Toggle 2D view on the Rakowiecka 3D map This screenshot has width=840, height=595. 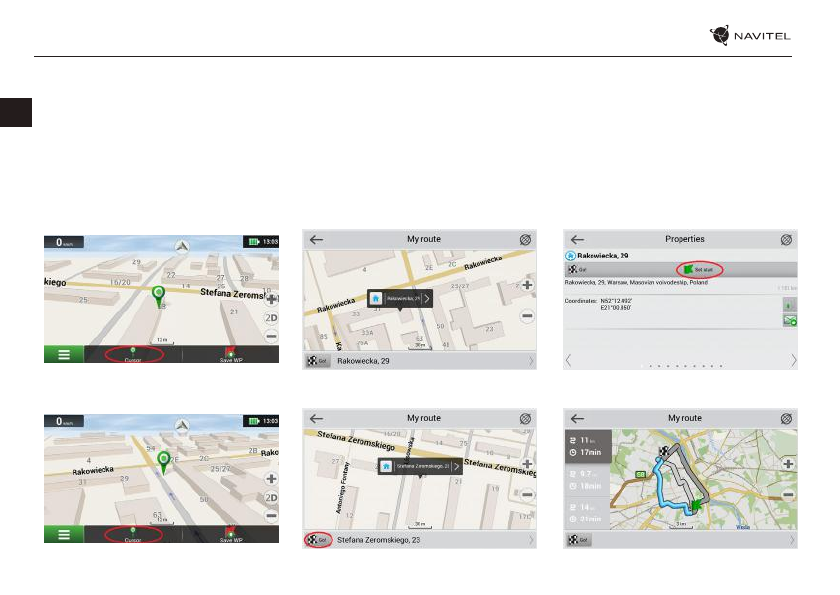tap(271, 497)
